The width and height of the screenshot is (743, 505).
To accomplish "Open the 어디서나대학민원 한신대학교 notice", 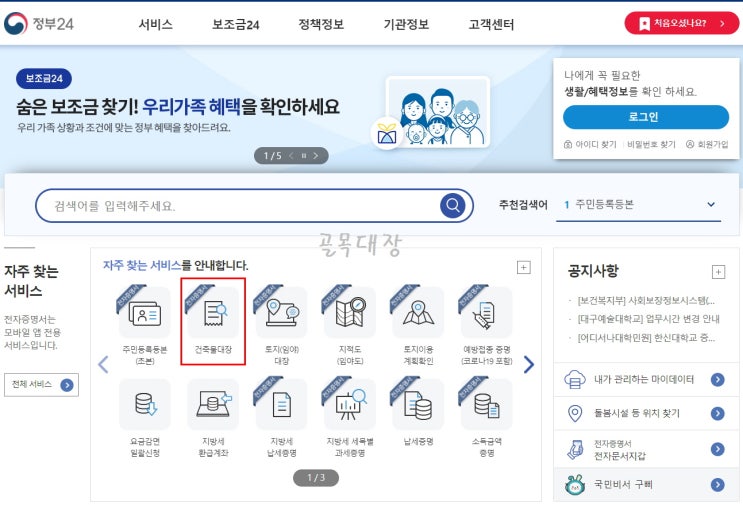I will click(646, 338).
